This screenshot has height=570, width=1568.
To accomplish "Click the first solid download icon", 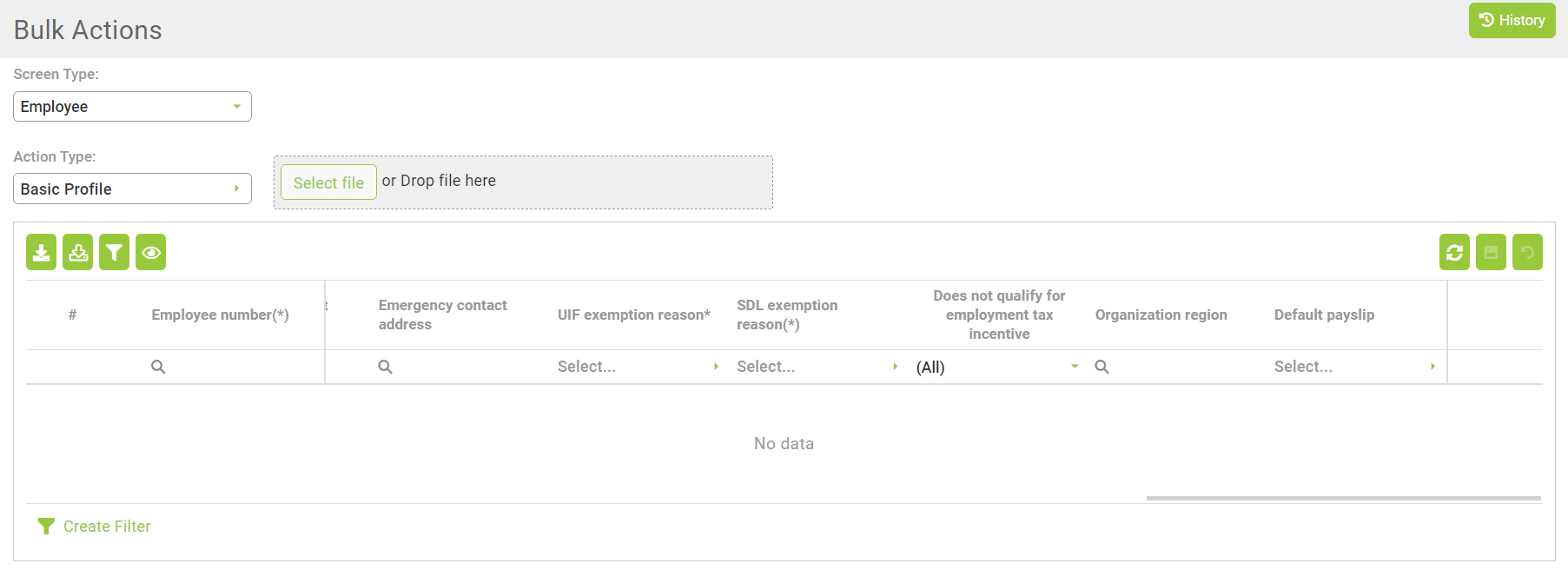I will 41,253.
